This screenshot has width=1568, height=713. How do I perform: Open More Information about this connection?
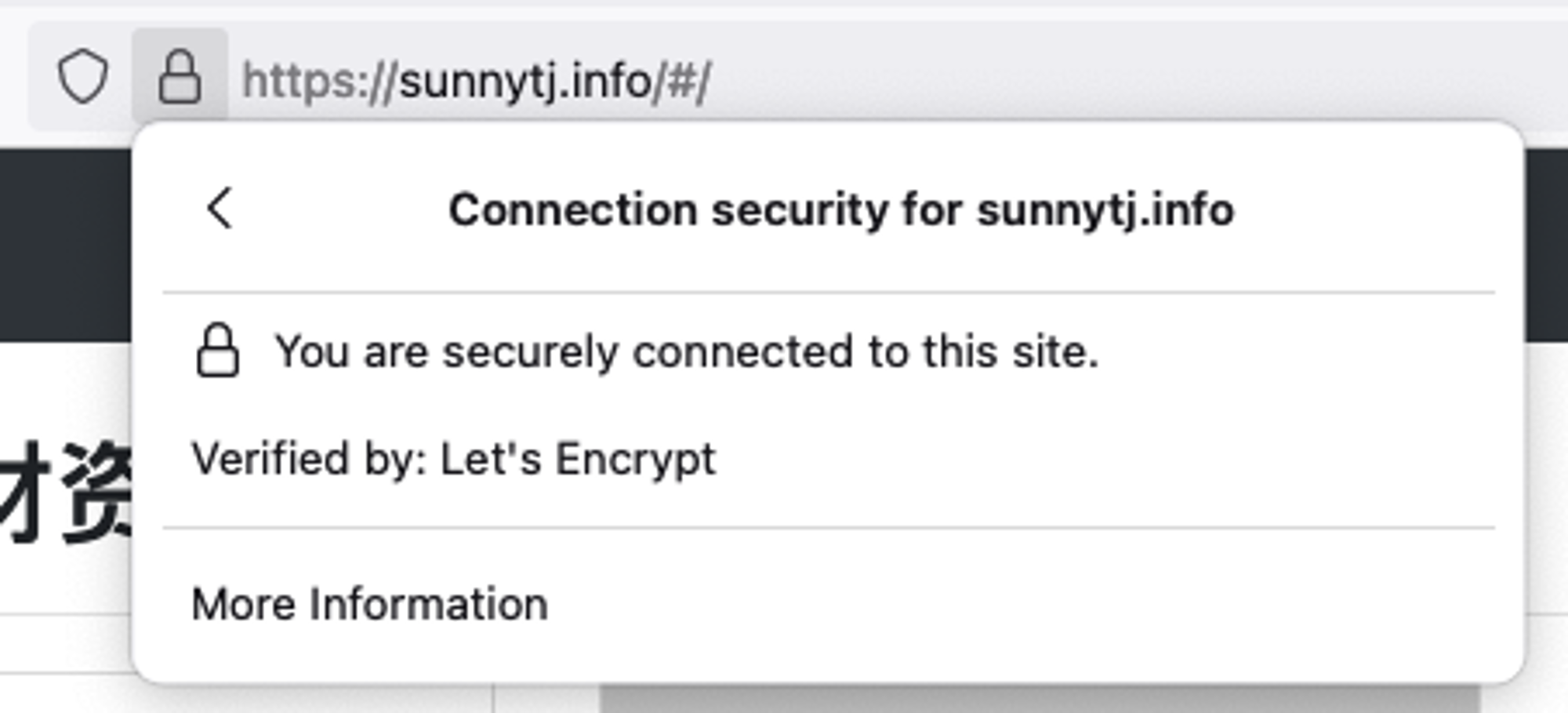(x=369, y=604)
